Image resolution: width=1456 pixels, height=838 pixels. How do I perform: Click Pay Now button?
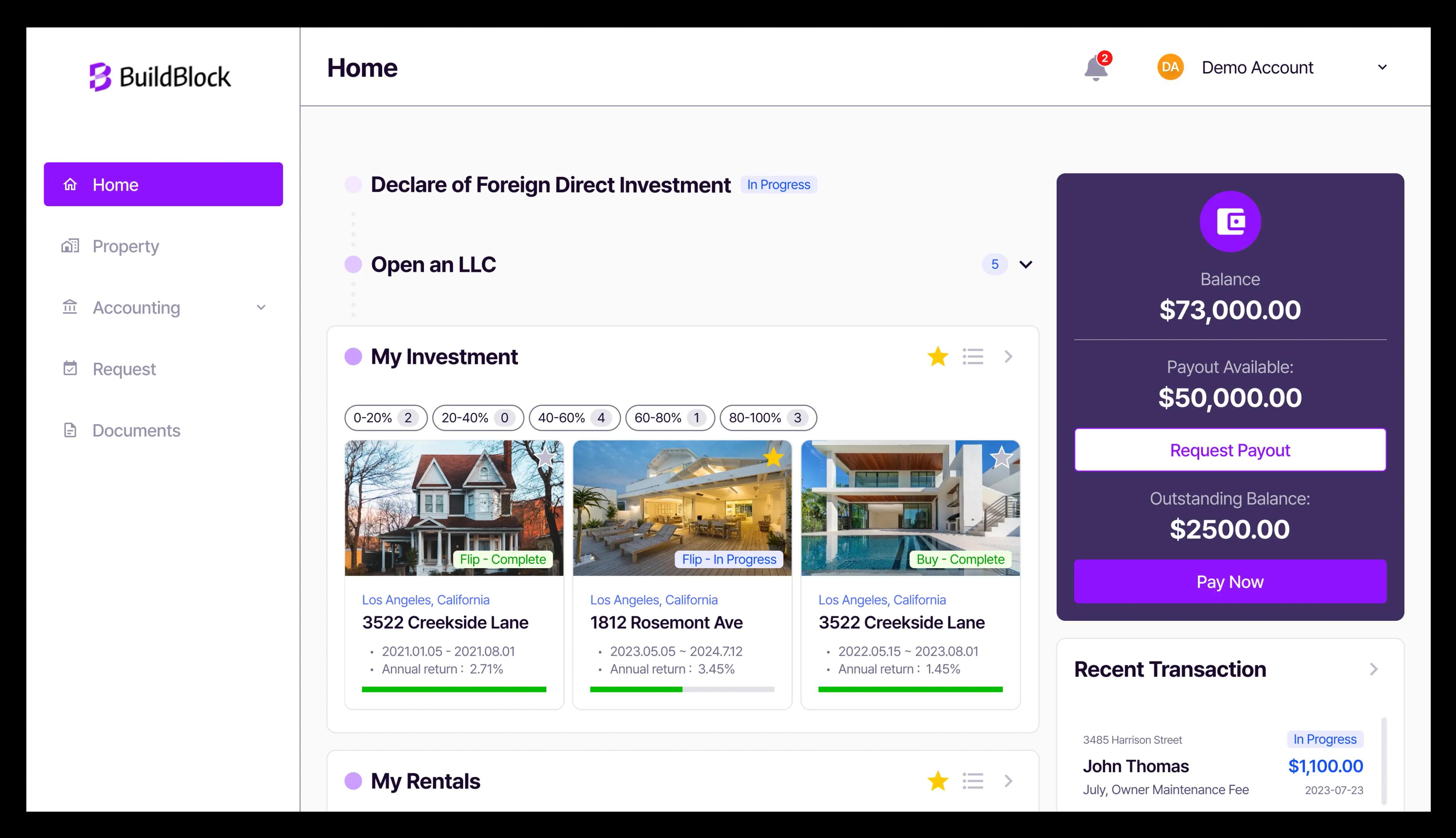(x=1230, y=581)
